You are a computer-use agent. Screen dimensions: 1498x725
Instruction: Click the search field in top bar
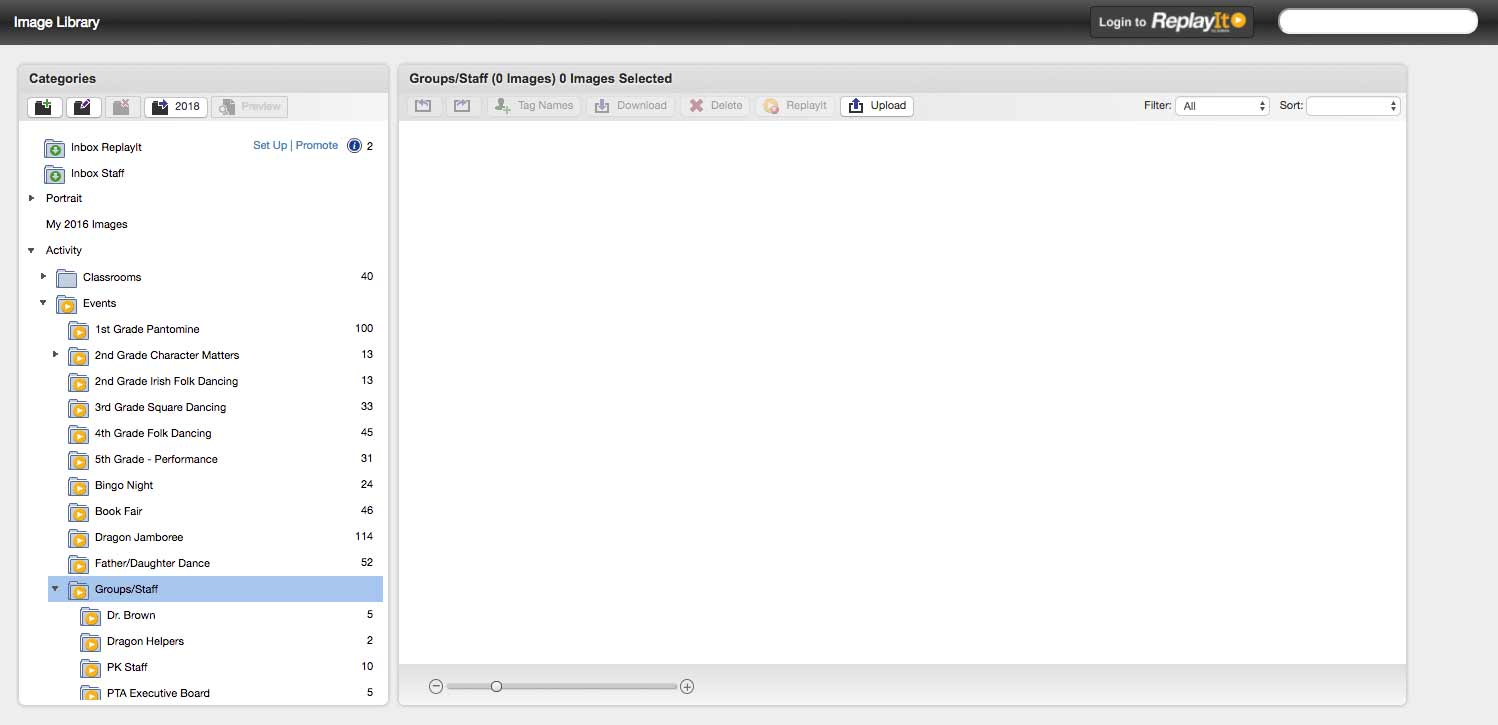tap(1378, 22)
